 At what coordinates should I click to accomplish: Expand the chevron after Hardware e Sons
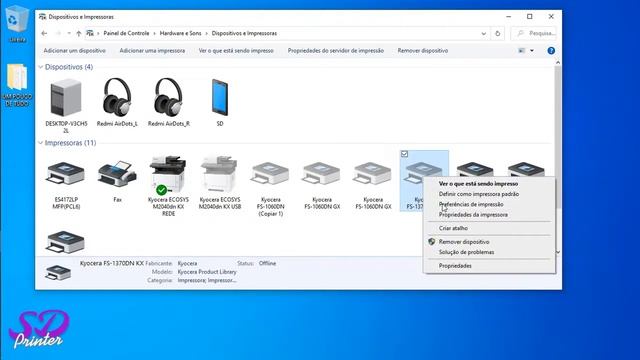tap(207, 33)
